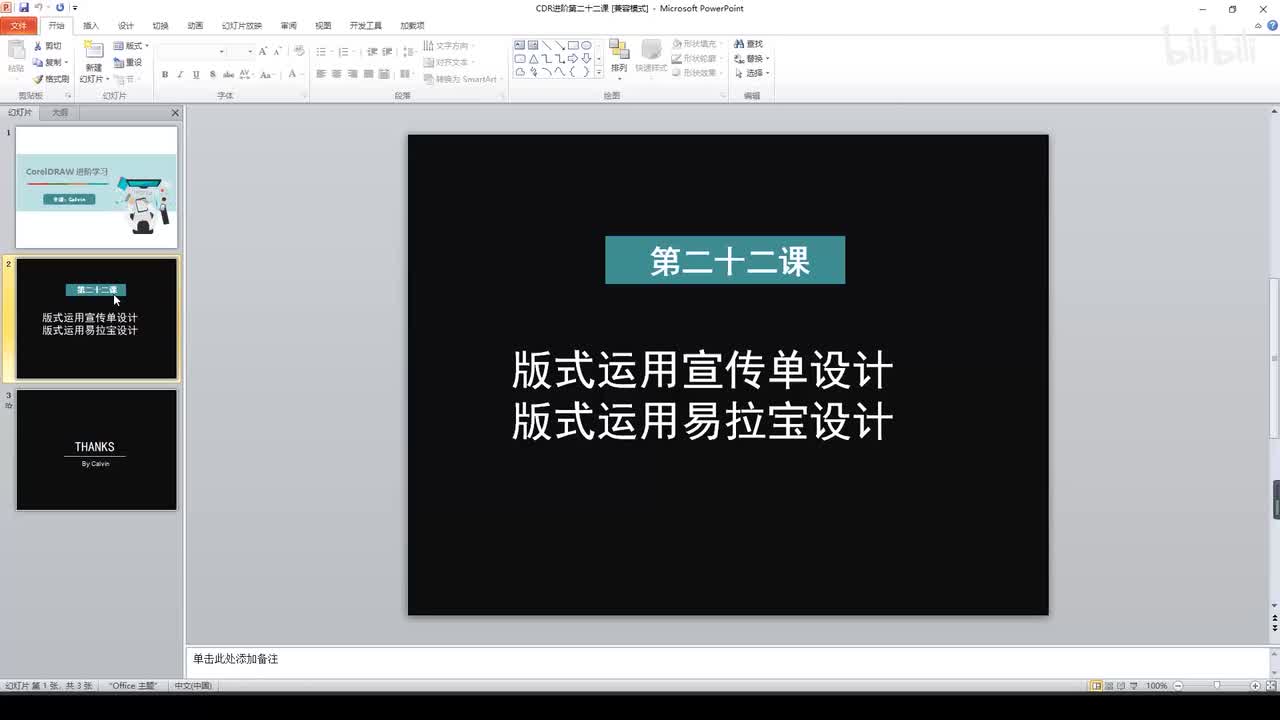Click the Undo arrow in quick access toolbar
This screenshot has height=720, width=1280.
coord(38,8)
